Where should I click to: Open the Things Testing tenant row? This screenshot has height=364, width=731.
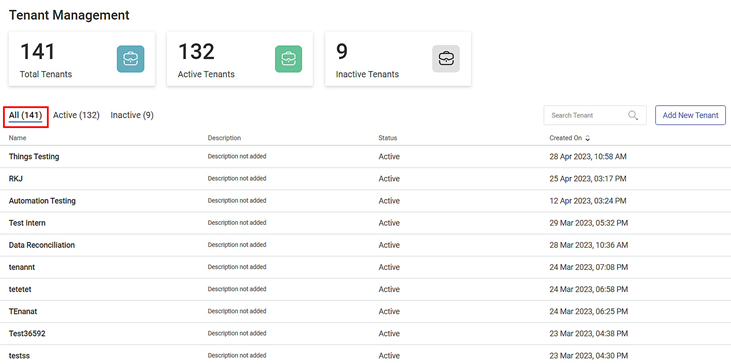coord(366,157)
